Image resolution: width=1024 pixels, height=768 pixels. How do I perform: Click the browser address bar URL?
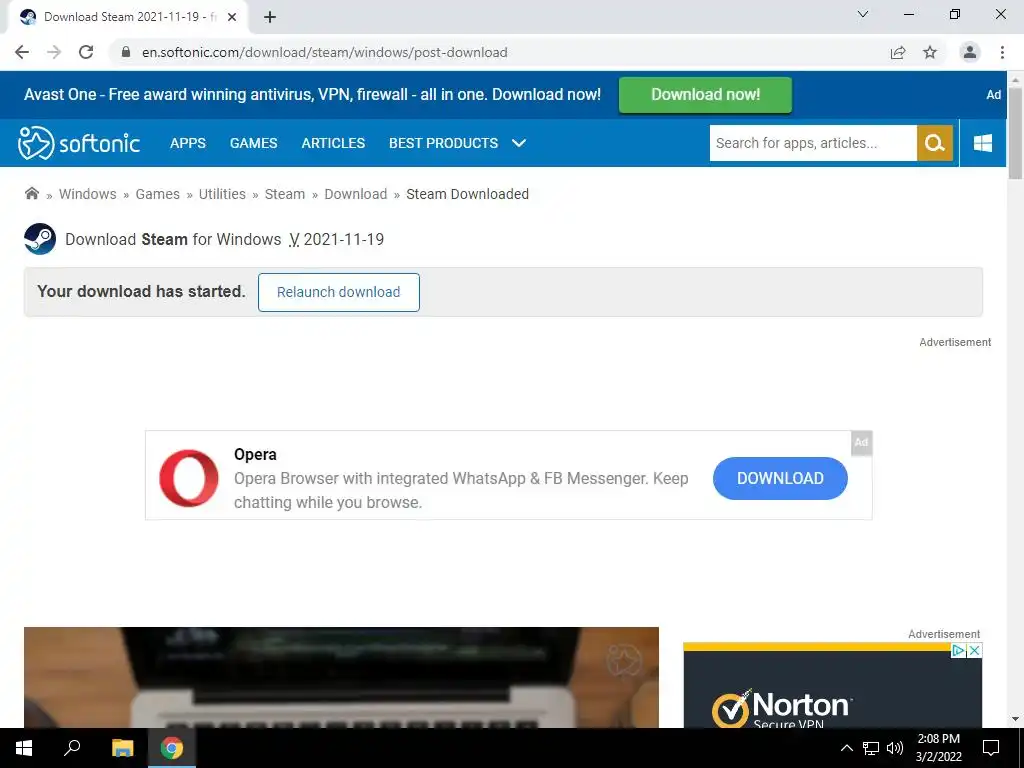325,52
